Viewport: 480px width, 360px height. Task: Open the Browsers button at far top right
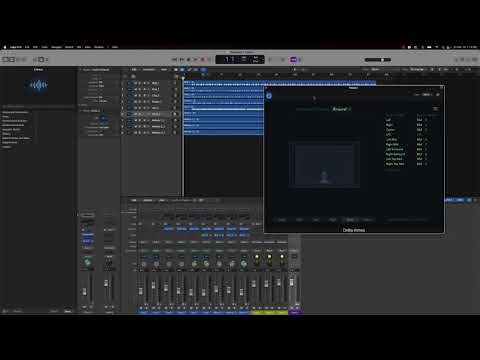point(475,60)
